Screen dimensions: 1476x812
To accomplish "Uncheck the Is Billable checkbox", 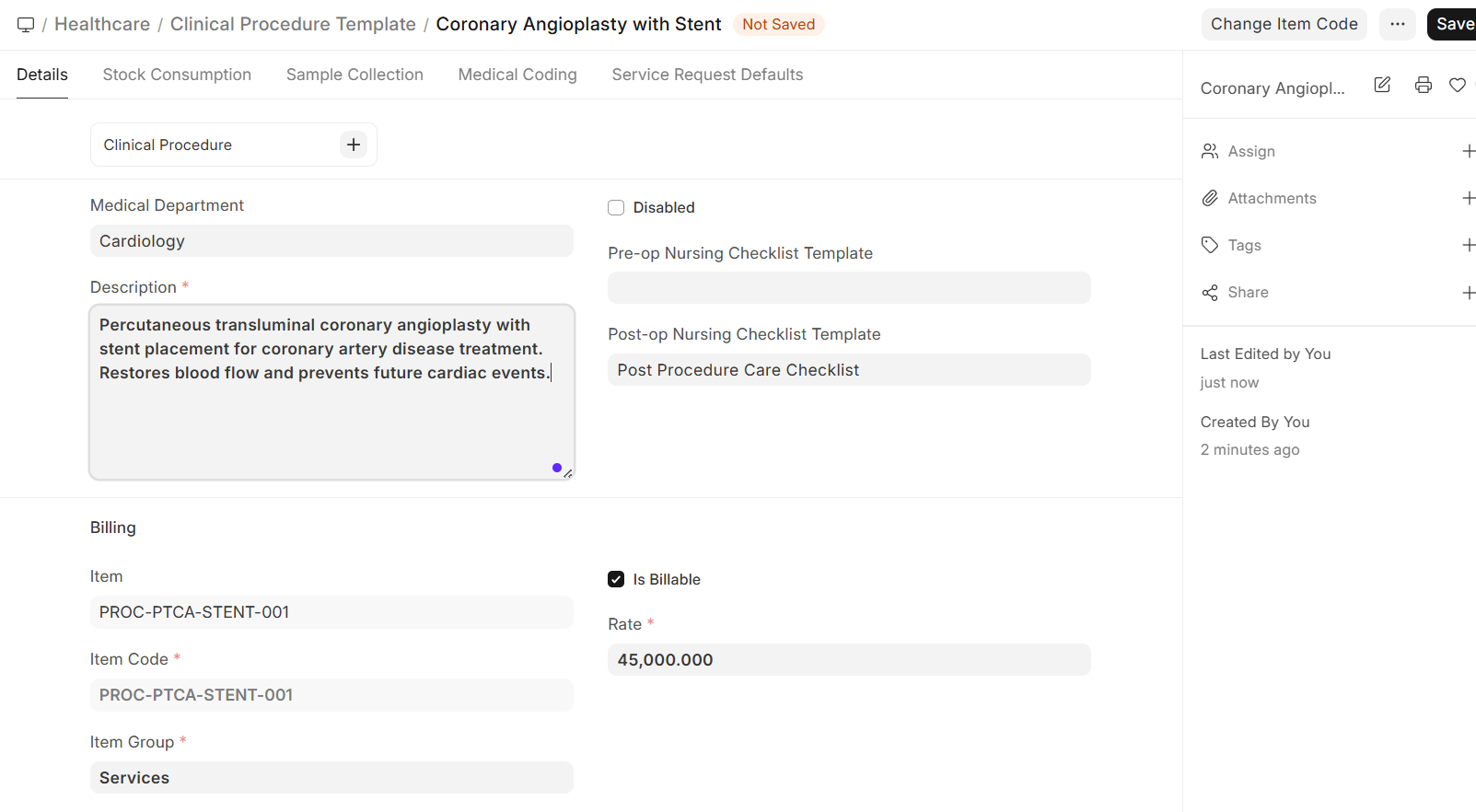I will click(x=615, y=579).
